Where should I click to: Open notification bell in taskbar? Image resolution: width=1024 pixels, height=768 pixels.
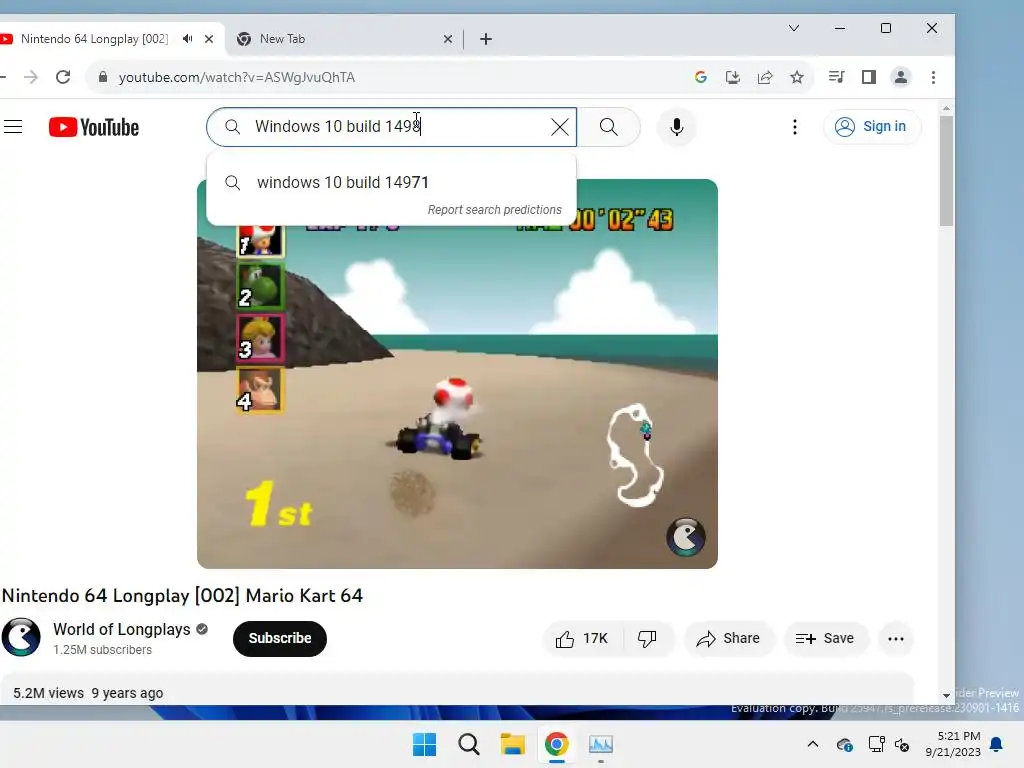click(997, 744)
